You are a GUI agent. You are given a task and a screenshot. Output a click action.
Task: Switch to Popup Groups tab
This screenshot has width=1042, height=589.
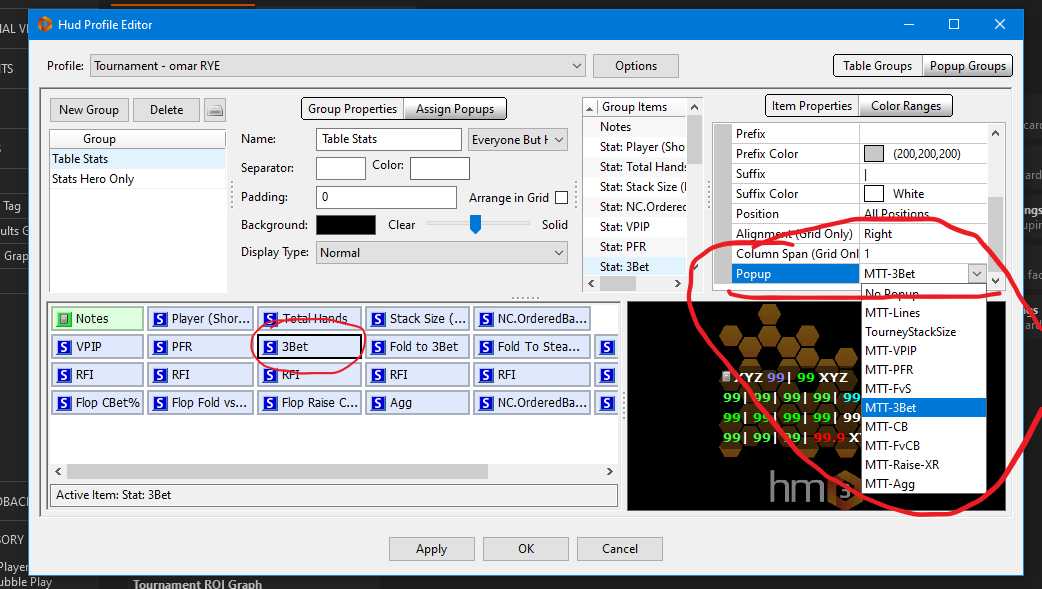click(x=968, y=66)
